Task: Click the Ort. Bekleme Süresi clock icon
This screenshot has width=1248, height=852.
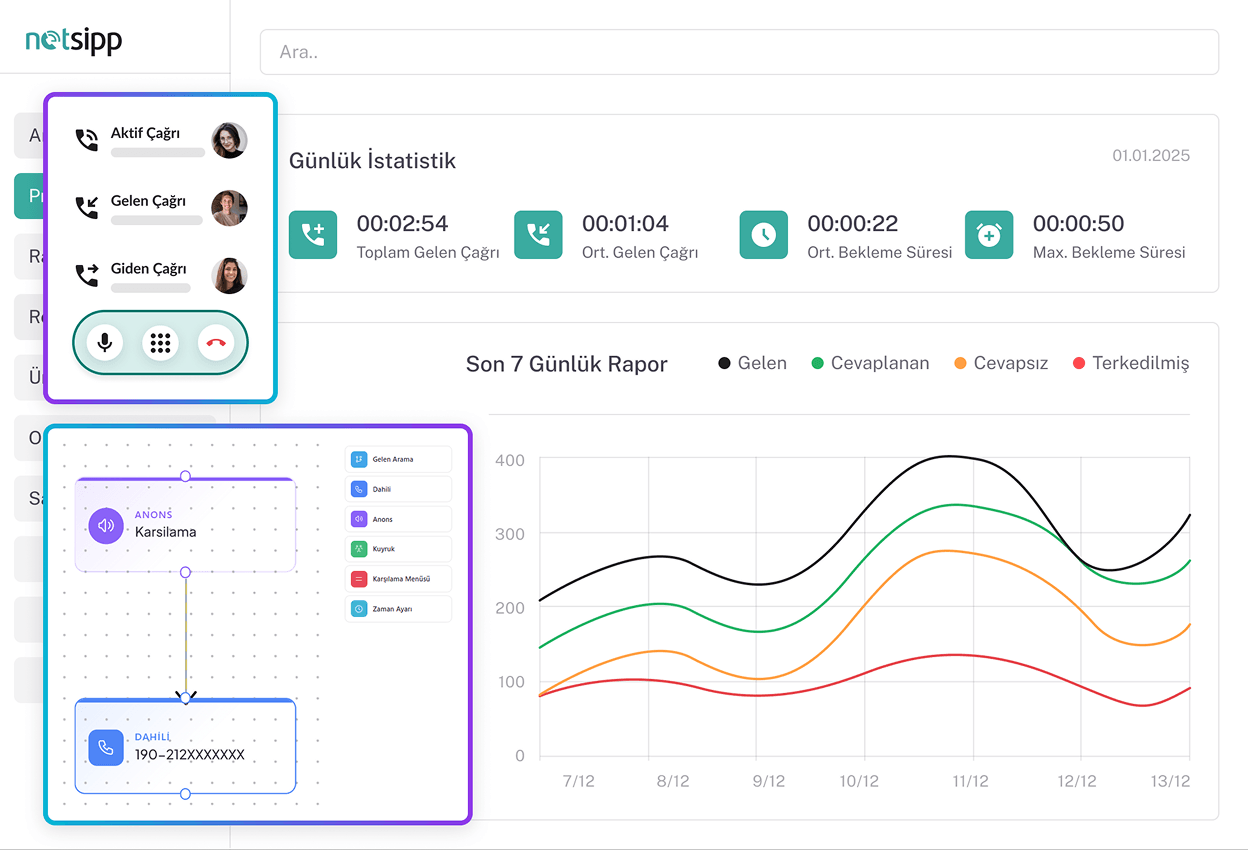Action: click(x=763, y=235)
